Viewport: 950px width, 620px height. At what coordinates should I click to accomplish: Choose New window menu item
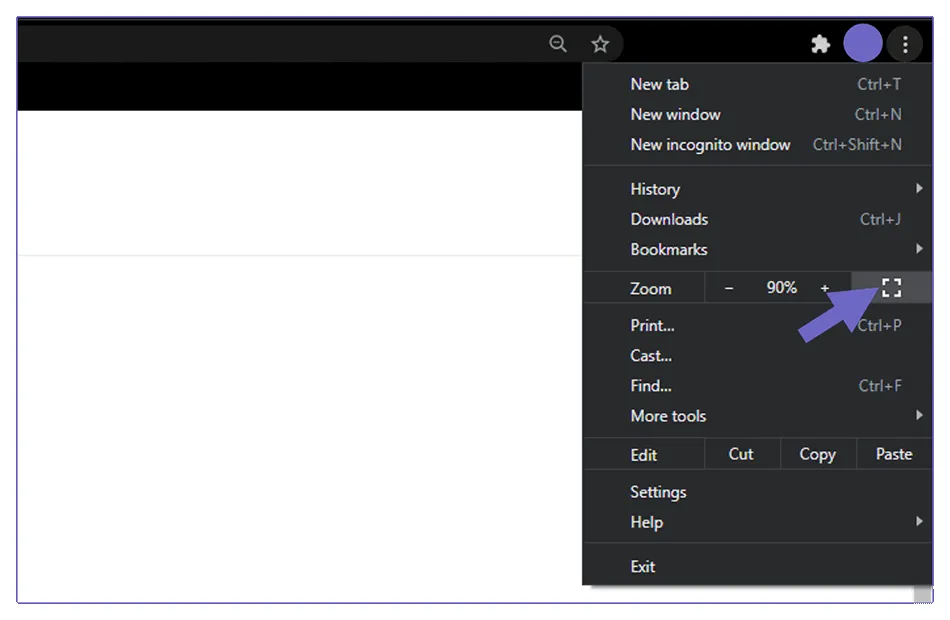point(757,115)
